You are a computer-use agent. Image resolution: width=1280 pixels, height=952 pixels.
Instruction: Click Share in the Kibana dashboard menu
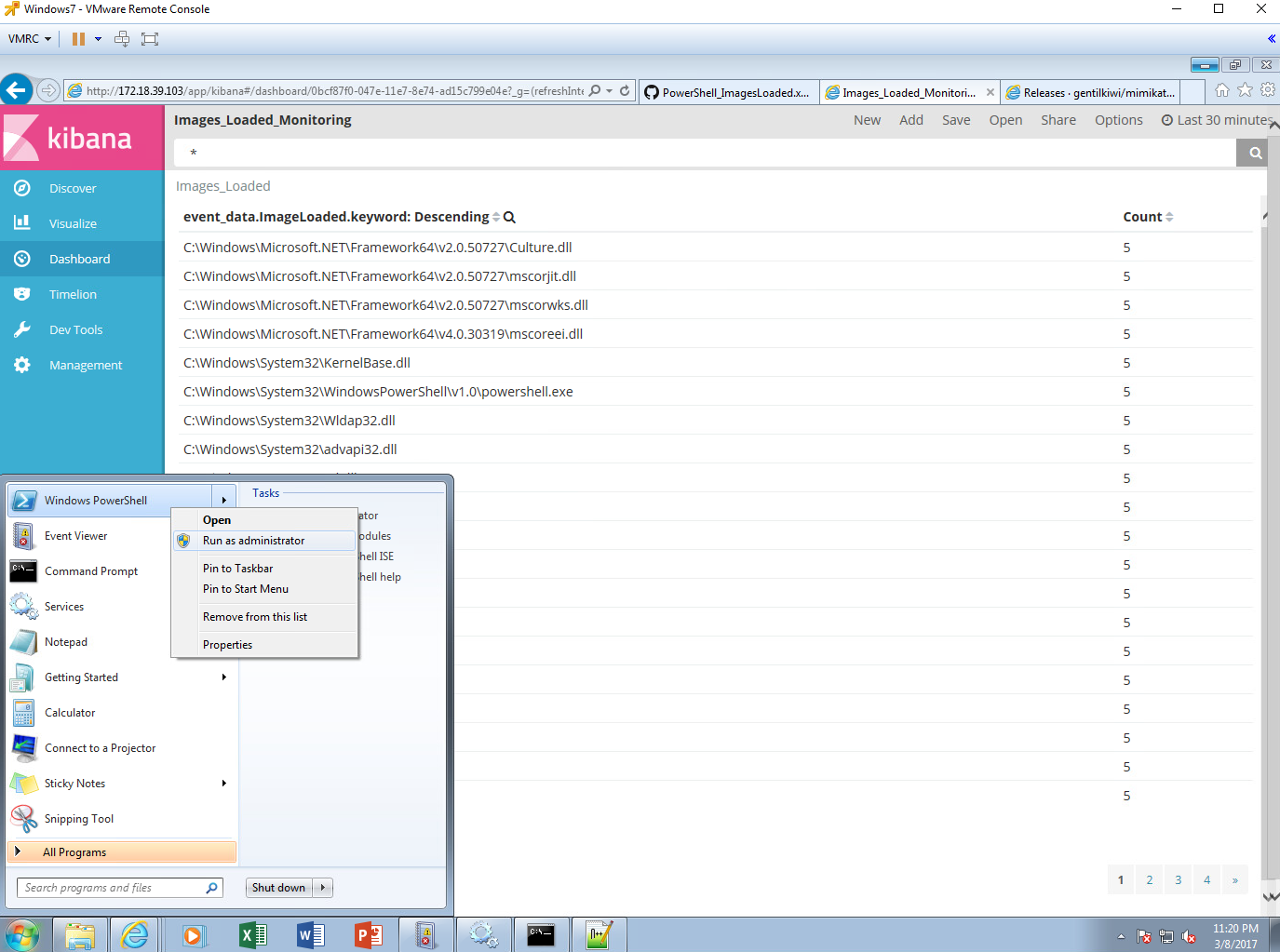pos(1058,120)
